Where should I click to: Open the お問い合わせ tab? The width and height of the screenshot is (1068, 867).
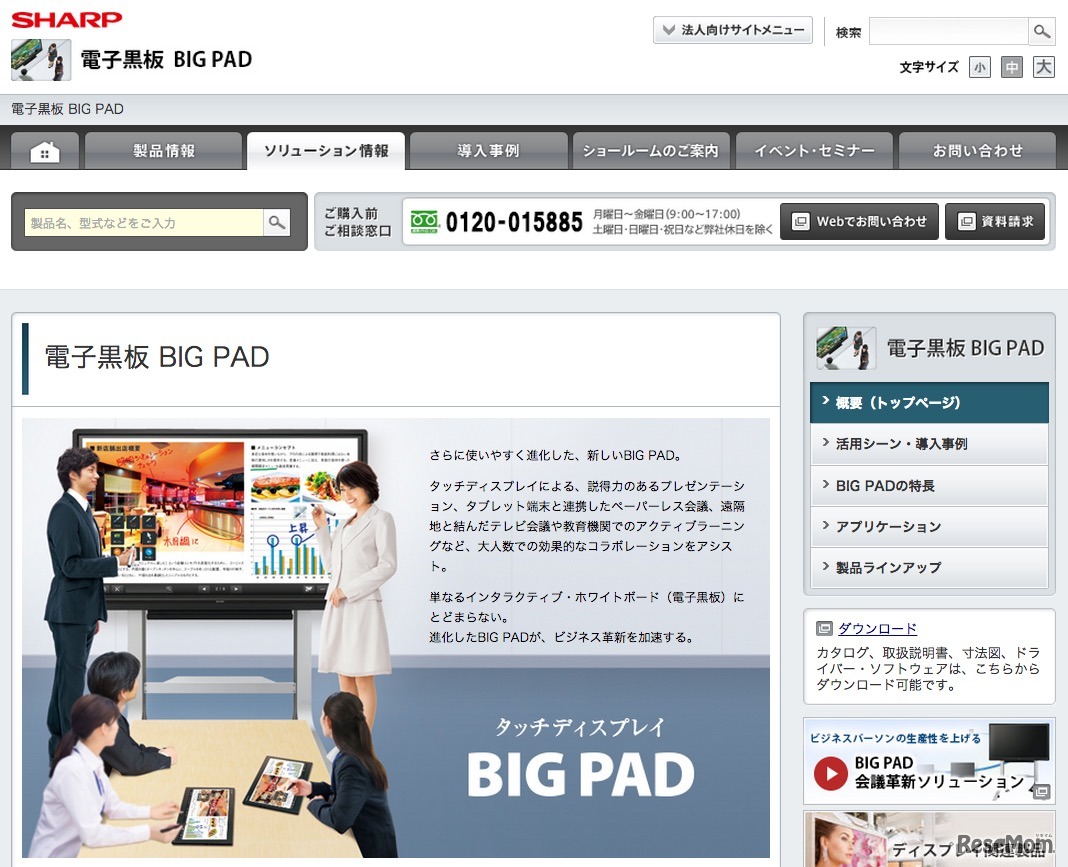click(978, 151)
